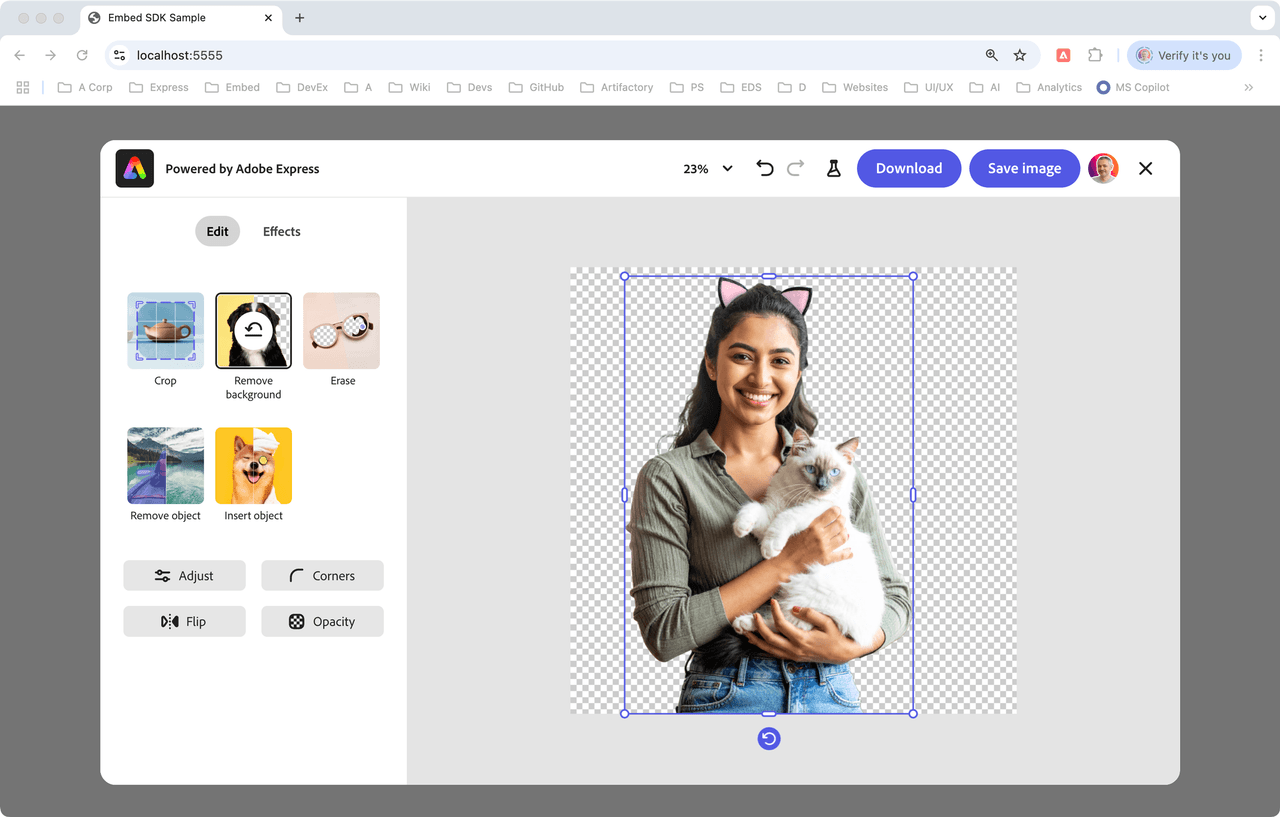This screenshot has width=1280, height=817.
Task: Toggle the Remove background tool
Action: (253, 331)
